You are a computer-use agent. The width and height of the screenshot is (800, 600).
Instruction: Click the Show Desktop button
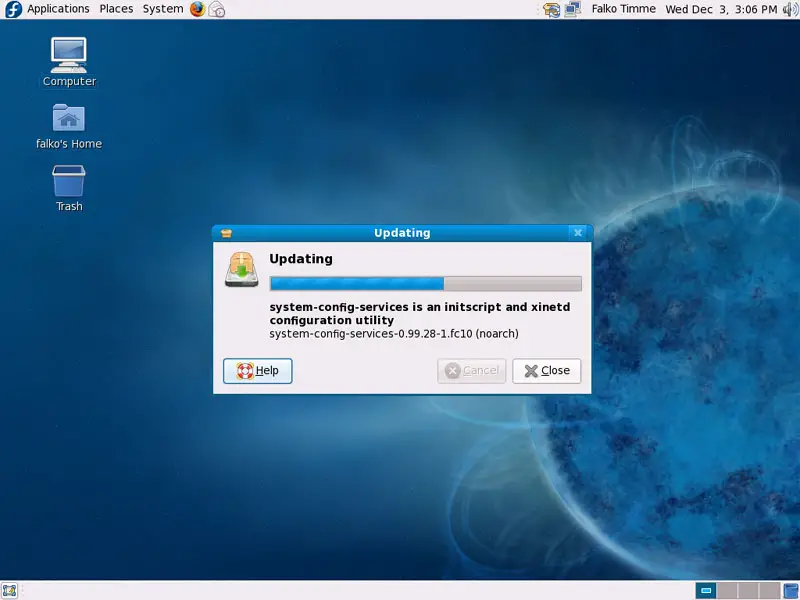(9, 590)
